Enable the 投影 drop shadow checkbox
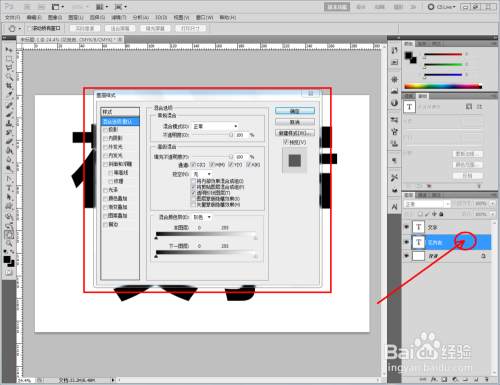Screen dimensions: 500x385 click(x=105, y=130)
